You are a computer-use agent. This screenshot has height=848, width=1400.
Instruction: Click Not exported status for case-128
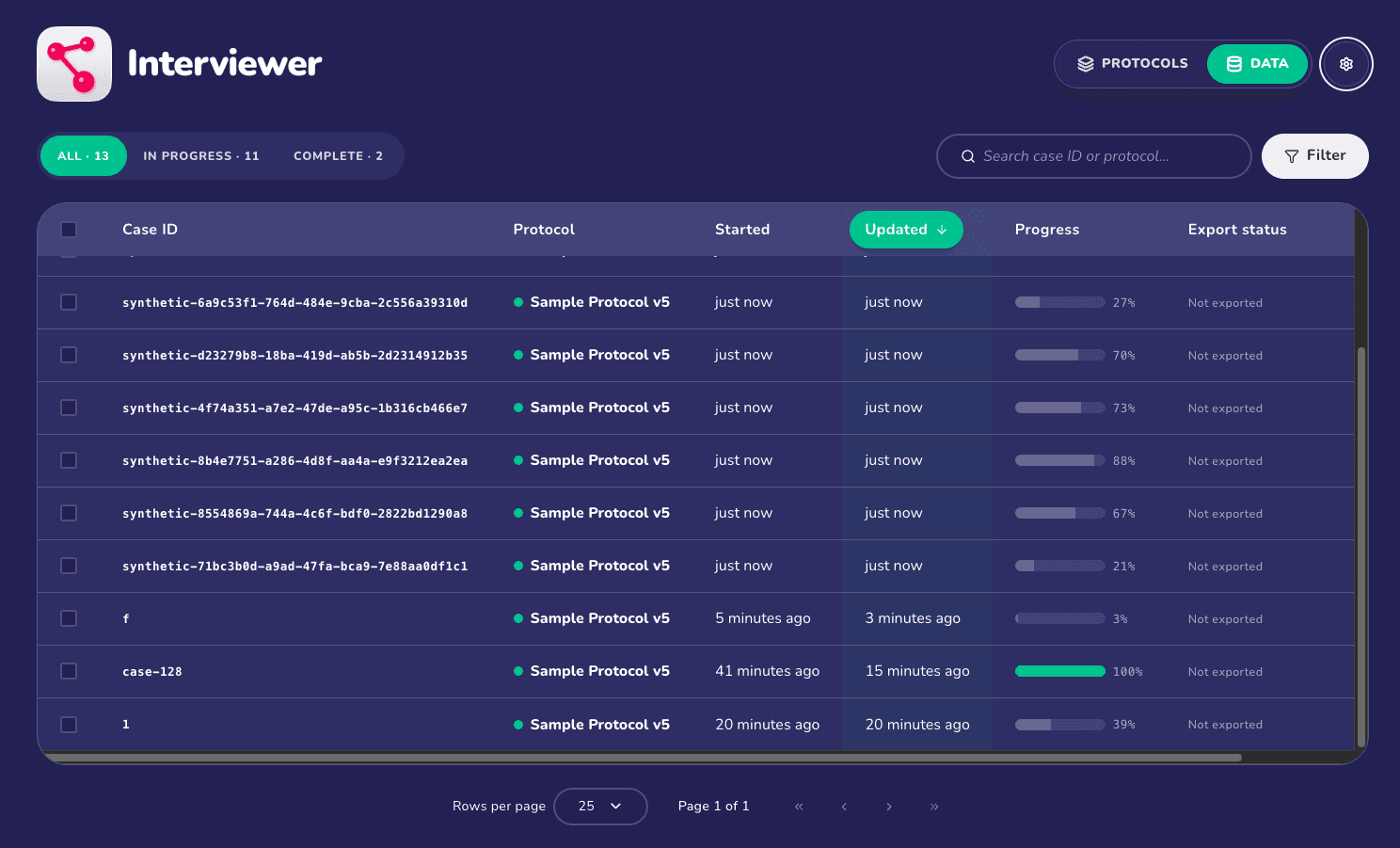pyautogui.click(x=1225, y=672)
